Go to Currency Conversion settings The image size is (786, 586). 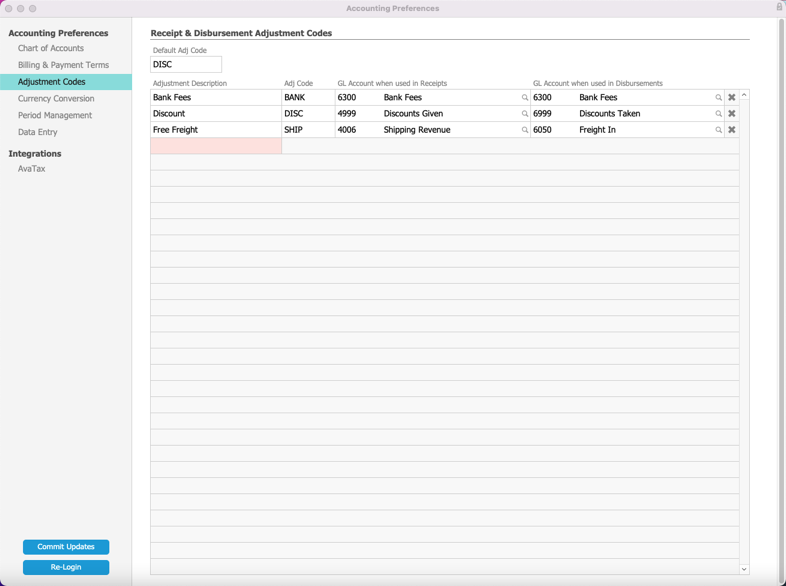tap(56, 98)
